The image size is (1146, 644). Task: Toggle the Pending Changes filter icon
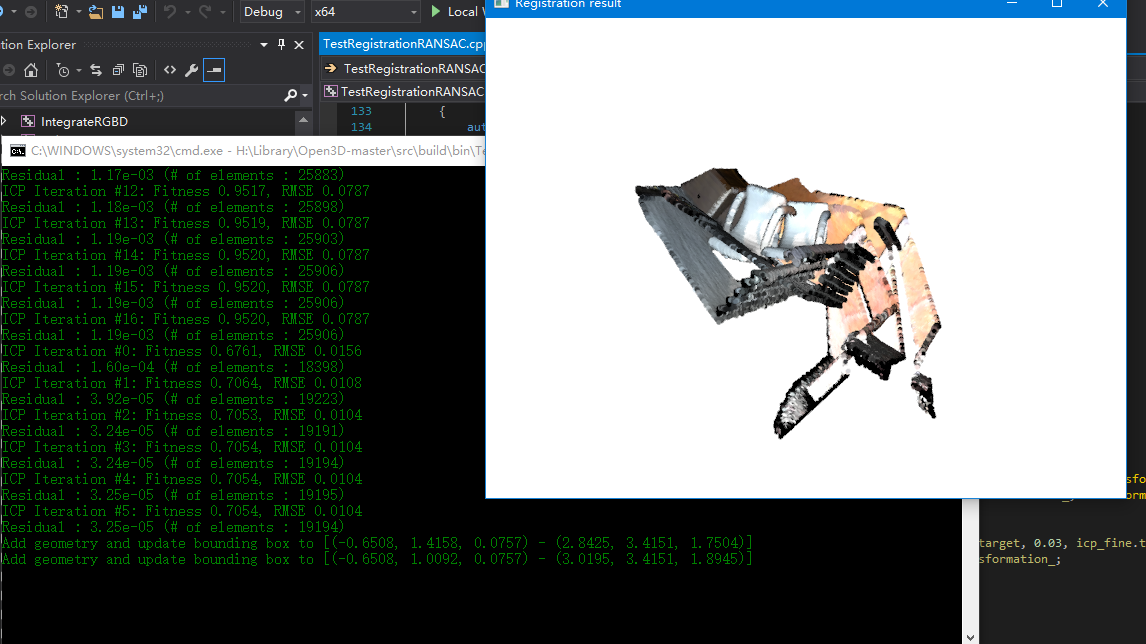[x=63, y=70]
